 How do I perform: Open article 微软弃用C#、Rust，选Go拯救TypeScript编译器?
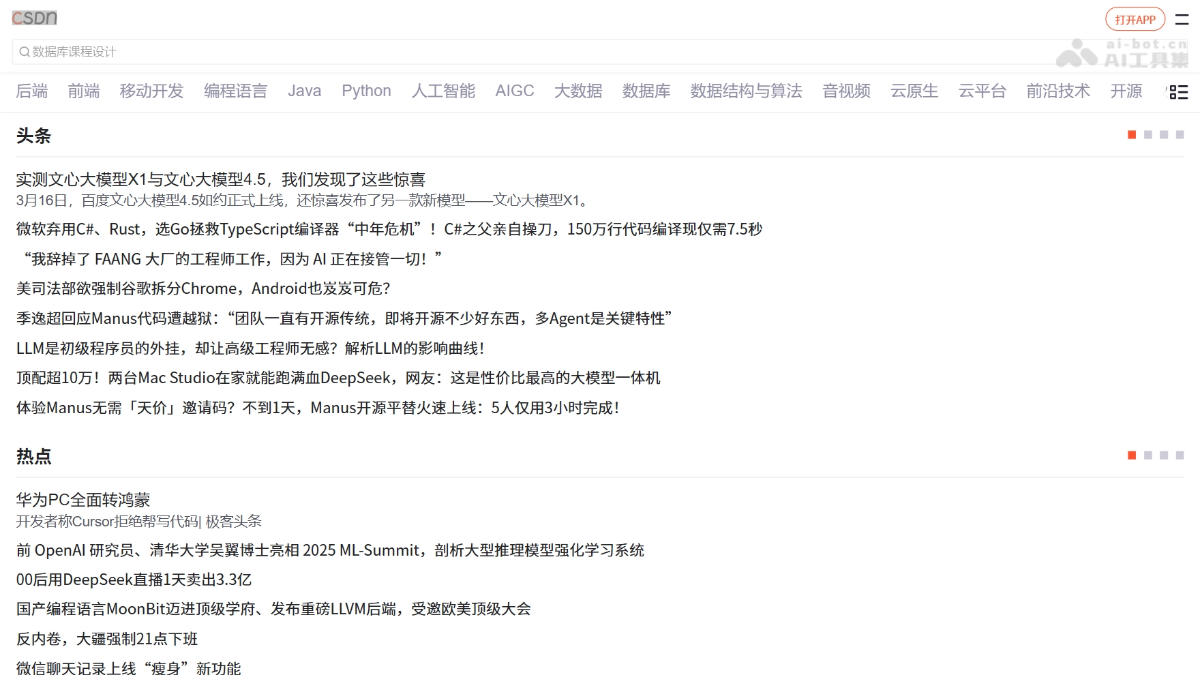click(389, 229)
